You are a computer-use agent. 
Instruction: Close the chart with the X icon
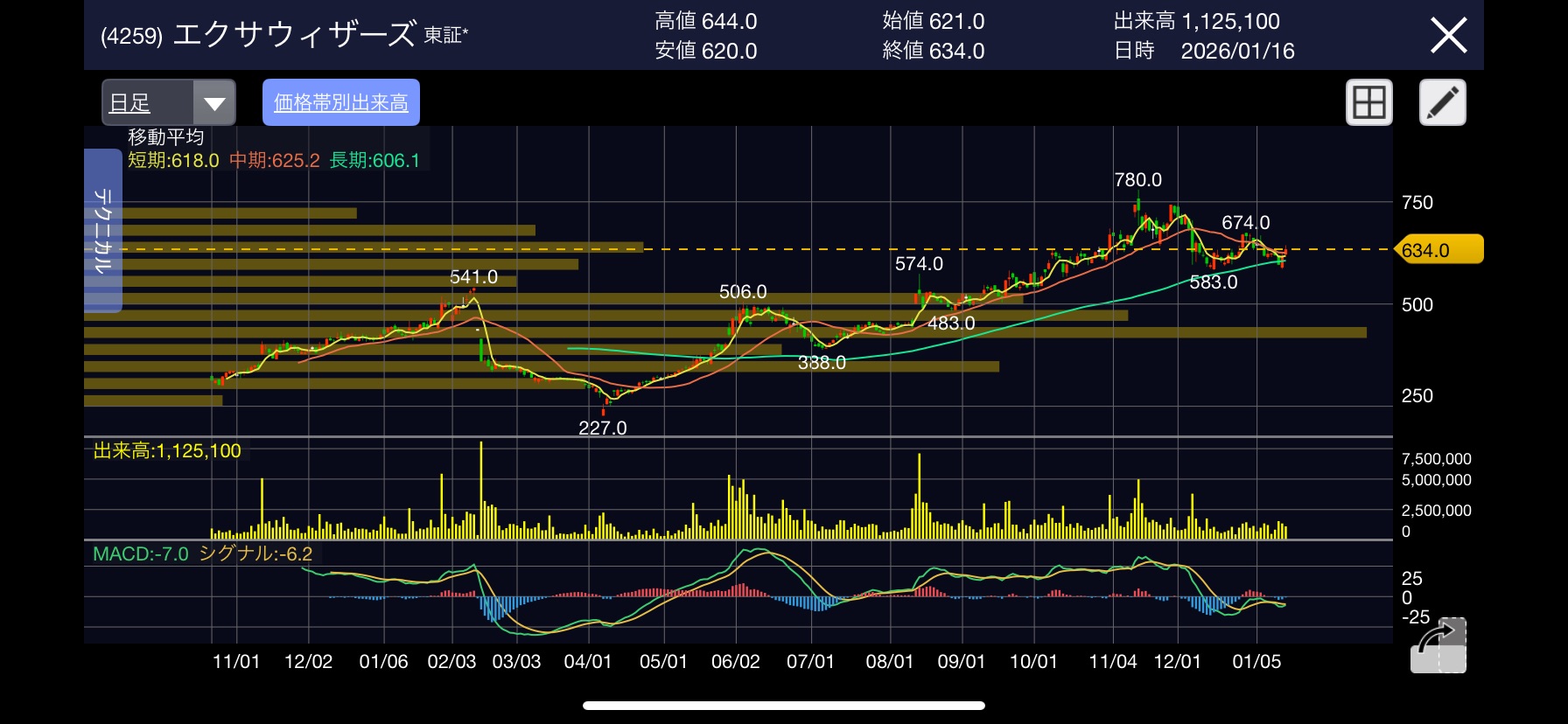[x=1448, y=36]
